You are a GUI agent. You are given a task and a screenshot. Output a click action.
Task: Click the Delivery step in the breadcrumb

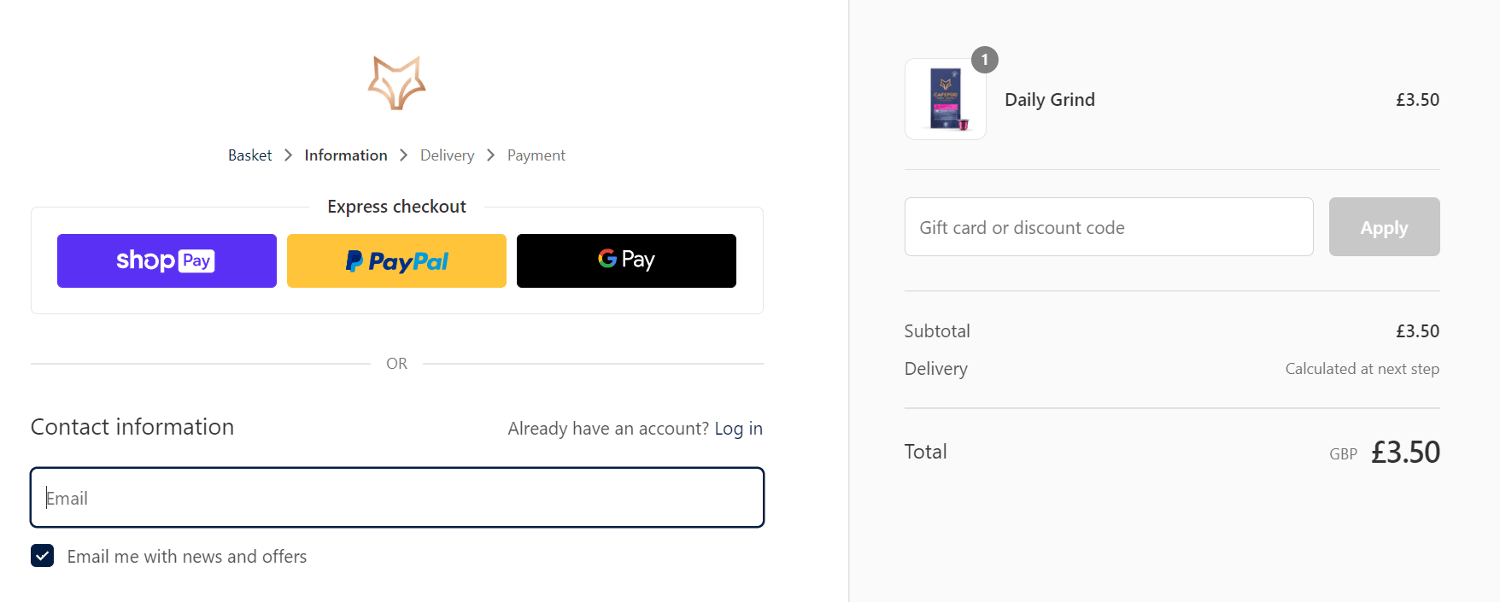pyautogui.click(x=447, y=155)
